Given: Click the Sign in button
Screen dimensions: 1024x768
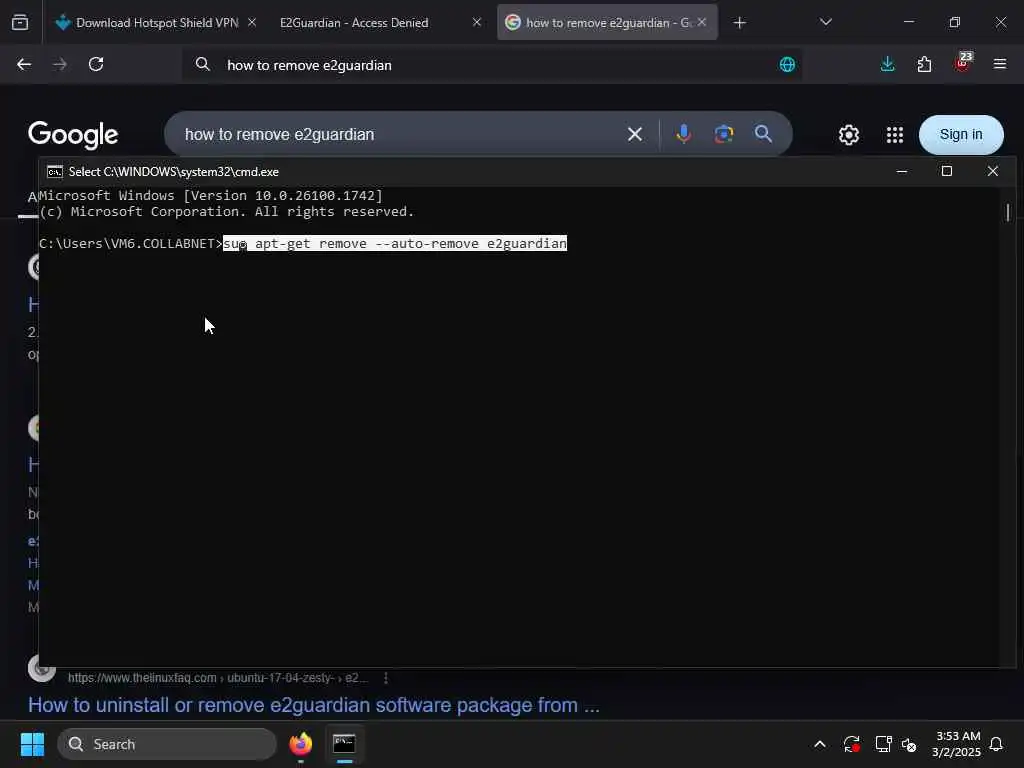Looking at the screenshot, I should click(961, 135).
